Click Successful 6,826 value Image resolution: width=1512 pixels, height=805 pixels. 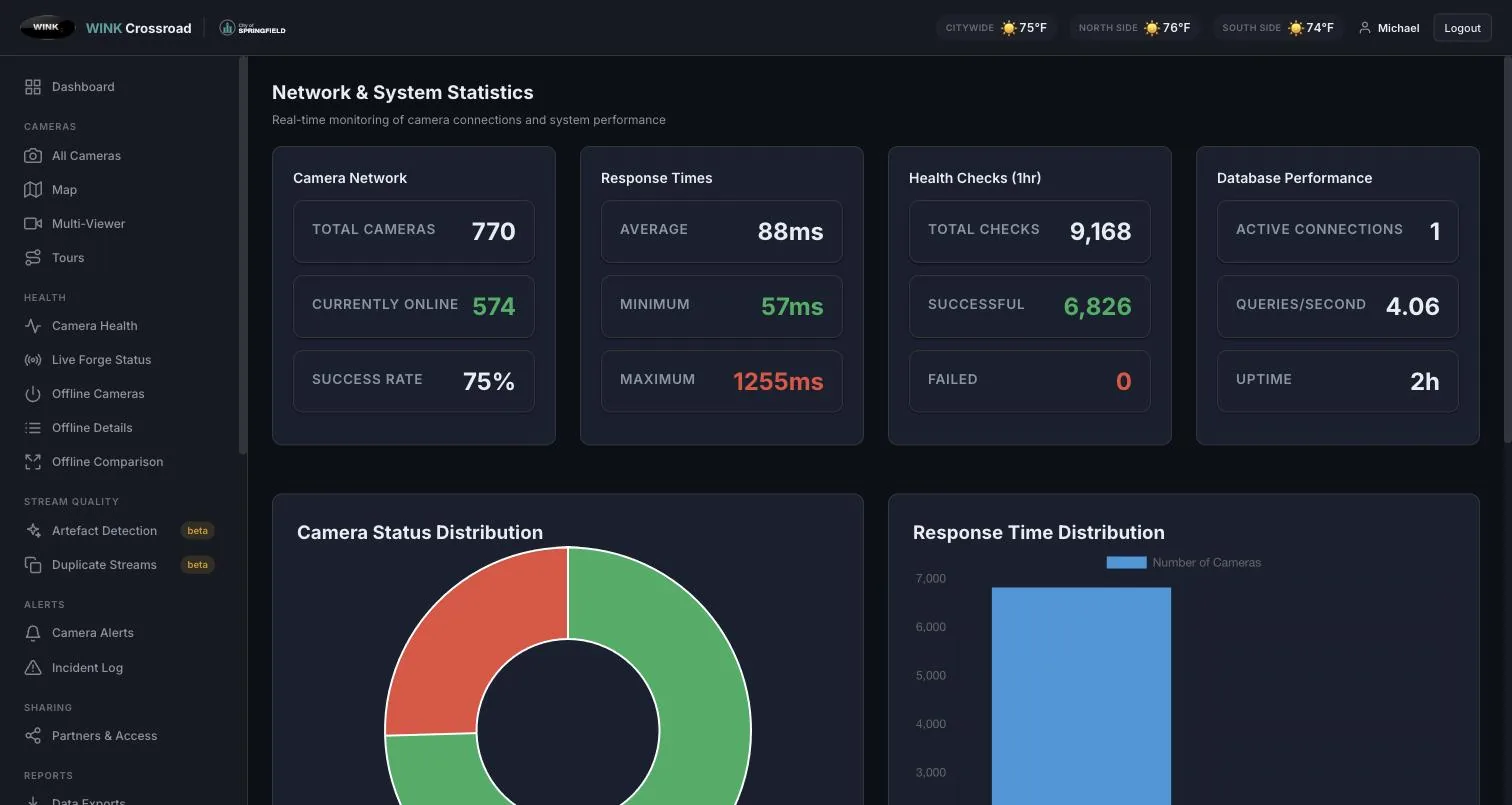point(1097,307)
